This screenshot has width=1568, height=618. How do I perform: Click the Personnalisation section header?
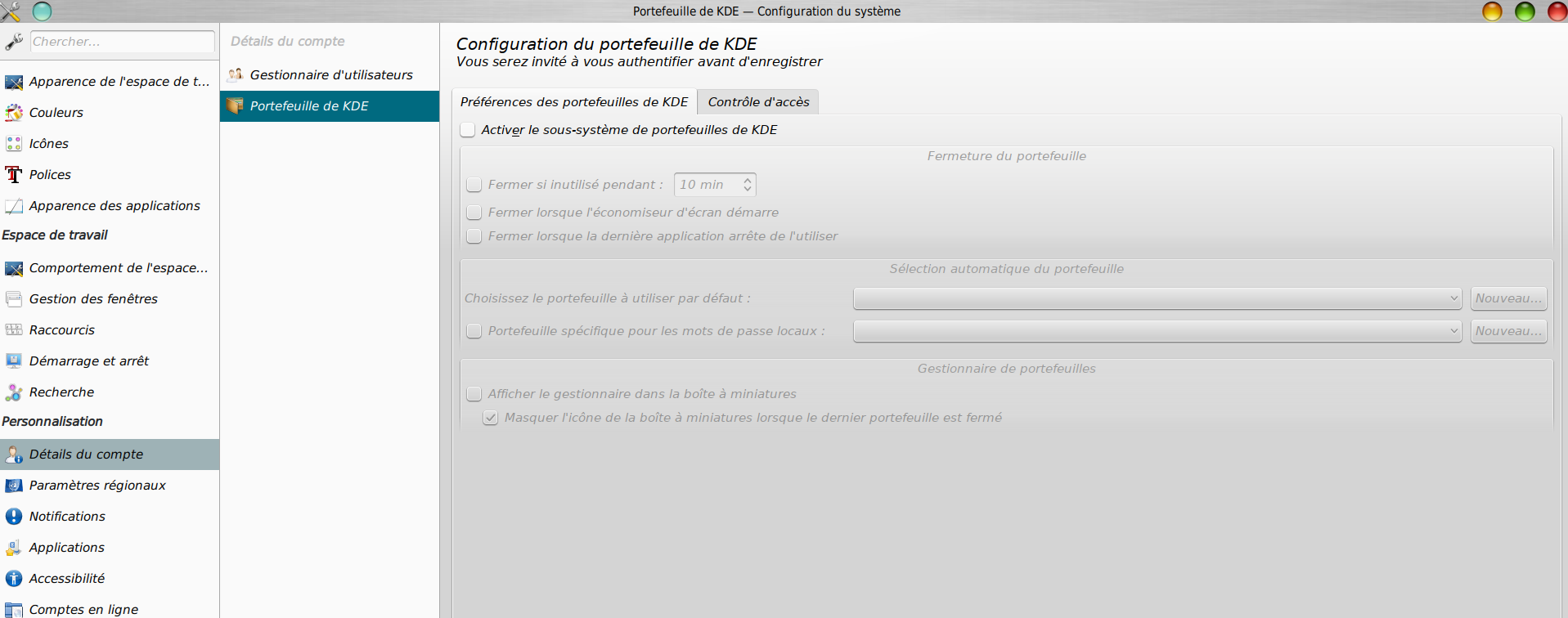click(52, 422)
